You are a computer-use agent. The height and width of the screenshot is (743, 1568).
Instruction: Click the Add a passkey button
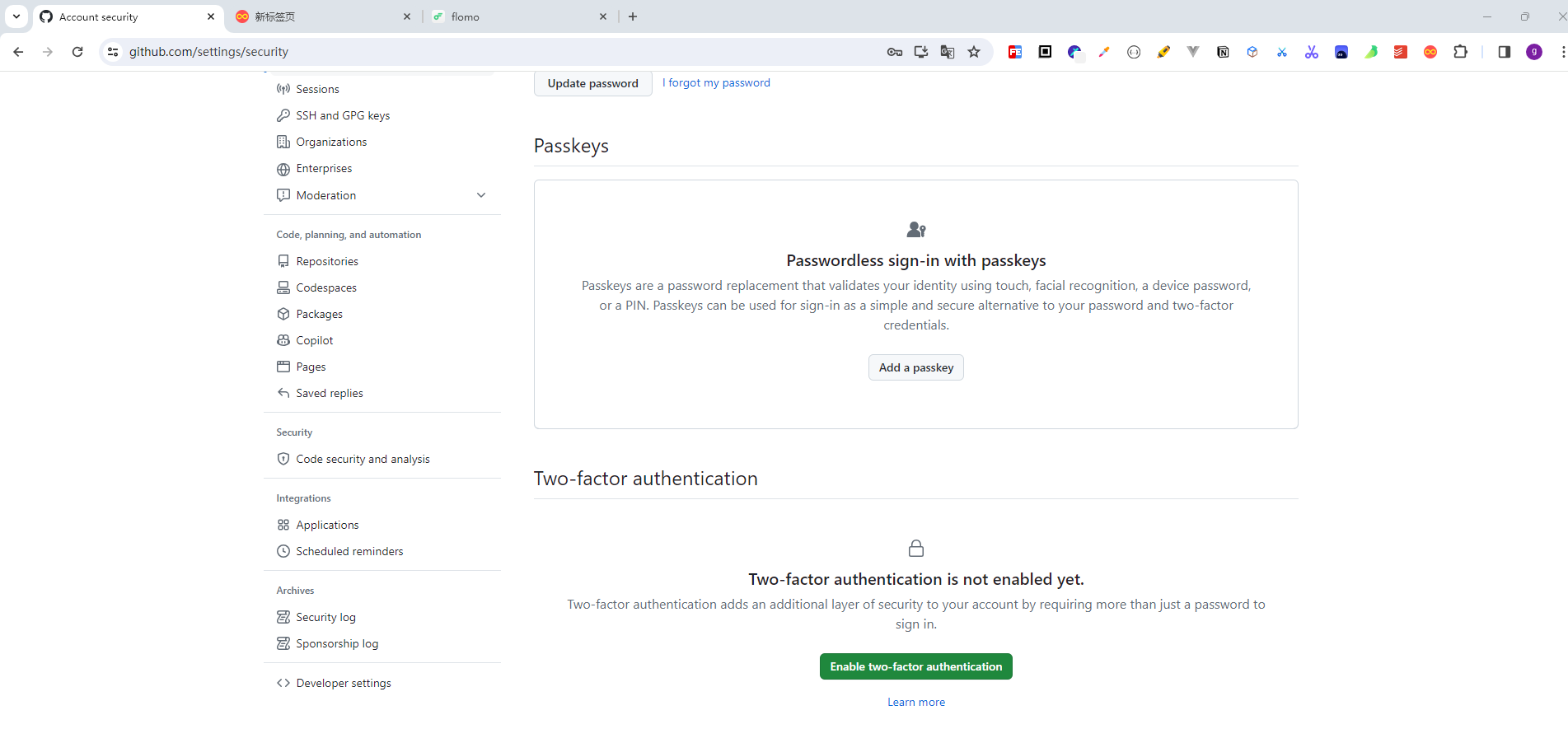[x=915, y=367]
